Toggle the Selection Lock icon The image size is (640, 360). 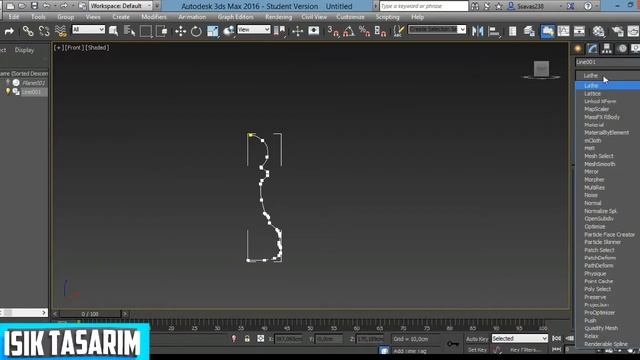(x=247, y=339)
